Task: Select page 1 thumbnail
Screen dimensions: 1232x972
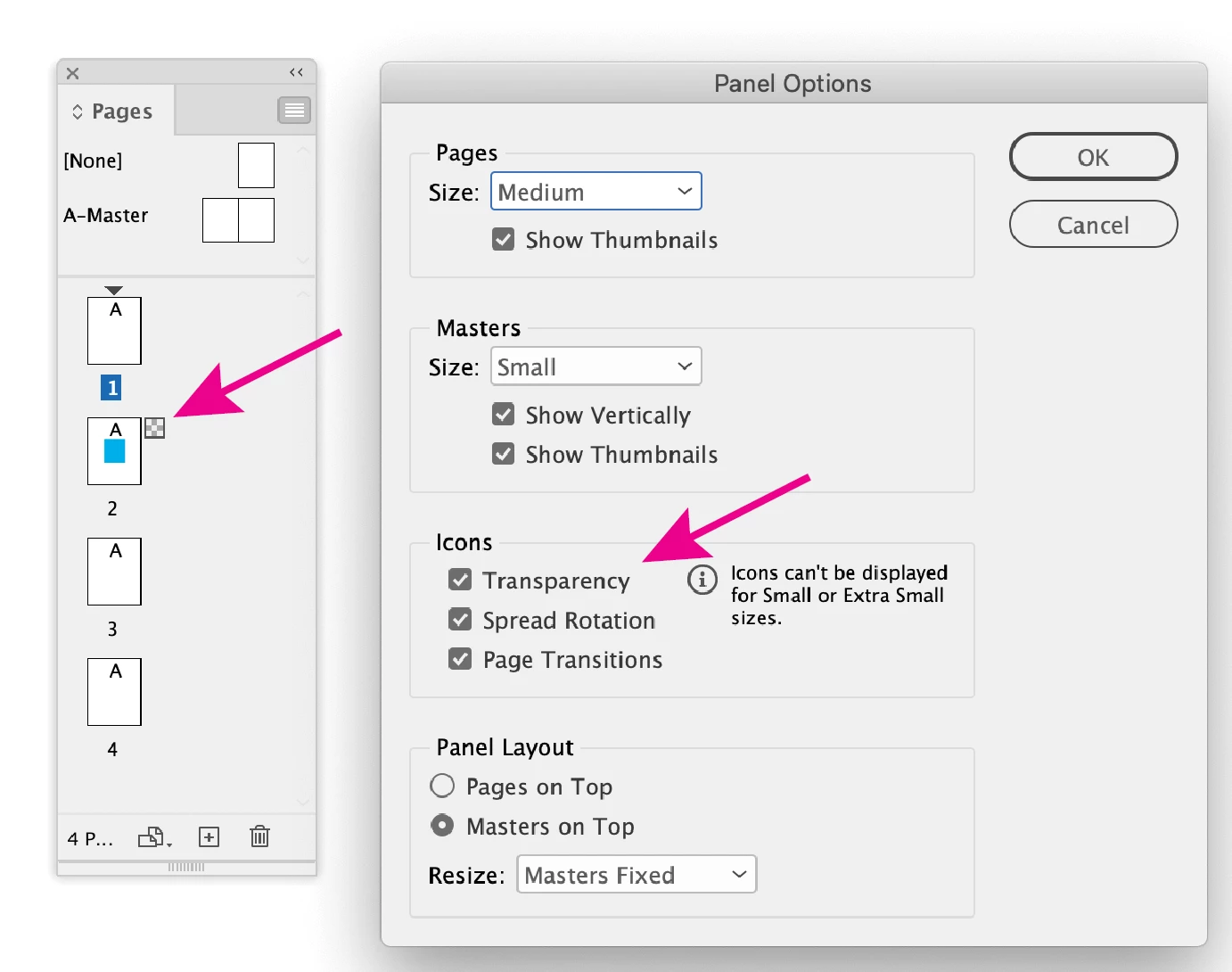Action: (x=114, y=331)
